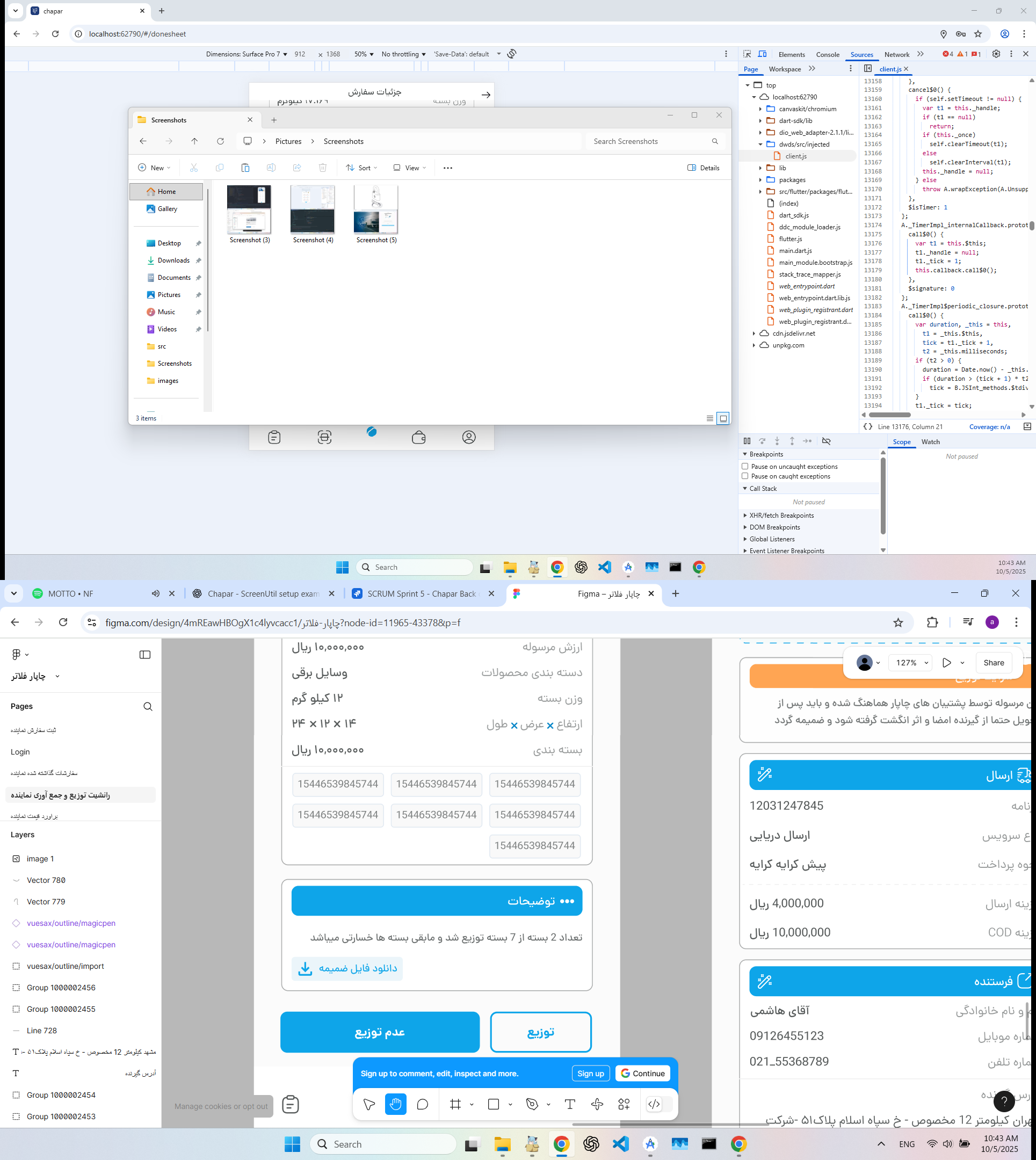Click the Share button in Figma
Image resolution: width=1036 pixels, height=1160 pixels.
994,663
